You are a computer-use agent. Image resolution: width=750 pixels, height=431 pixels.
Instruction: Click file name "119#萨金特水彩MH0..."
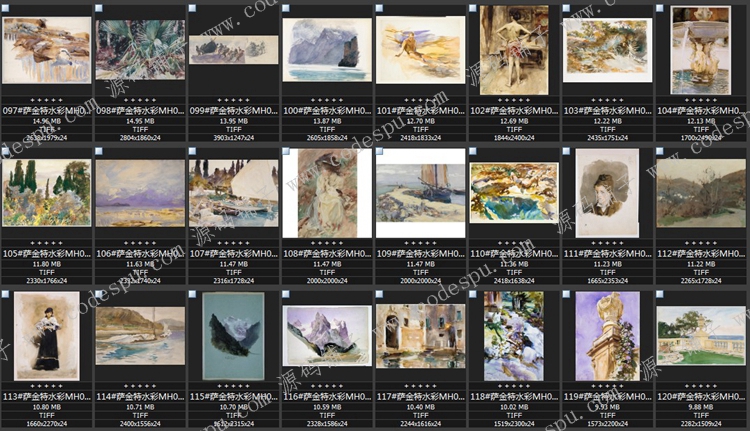click(x=607, y=397)
